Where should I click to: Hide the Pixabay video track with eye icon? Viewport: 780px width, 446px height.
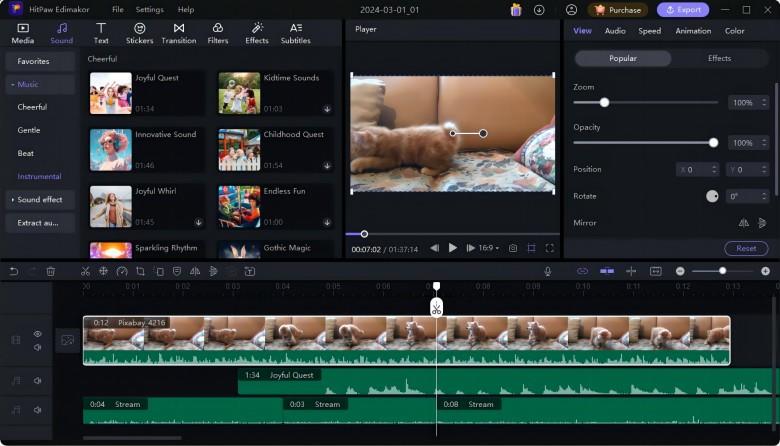[x=37, y=334]
